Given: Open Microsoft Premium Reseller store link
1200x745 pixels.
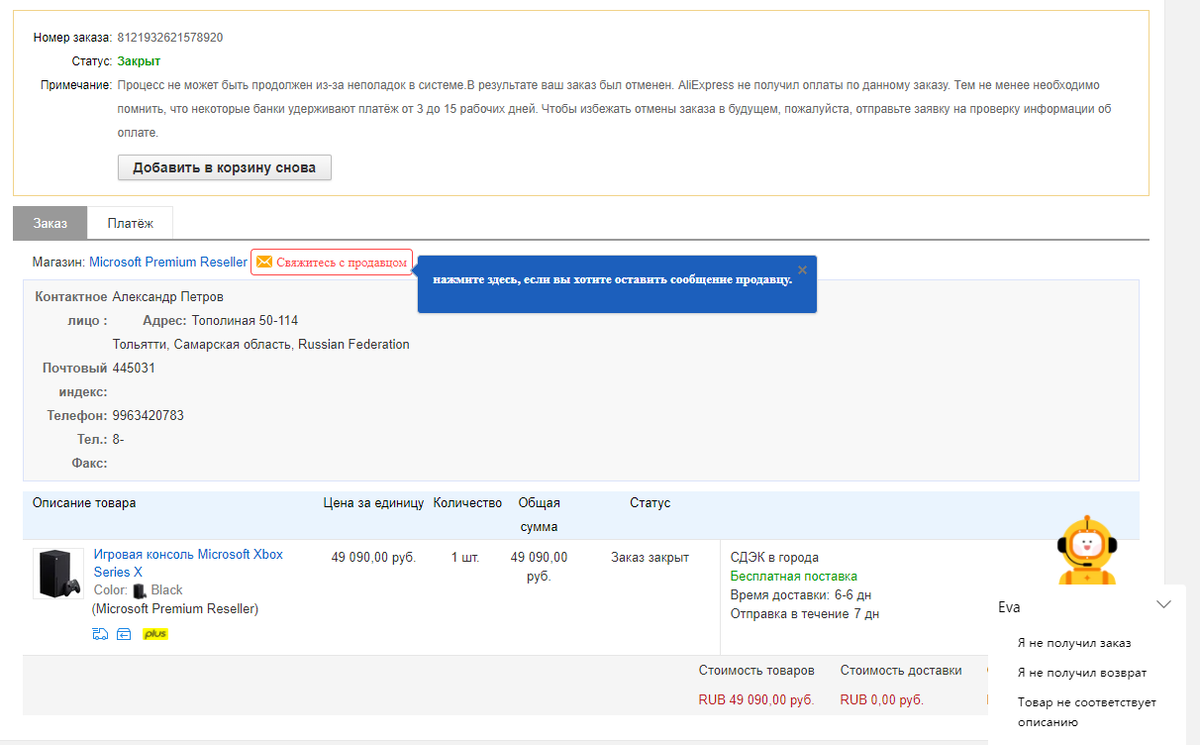Looking at the screenshot, I should (168, 262).
